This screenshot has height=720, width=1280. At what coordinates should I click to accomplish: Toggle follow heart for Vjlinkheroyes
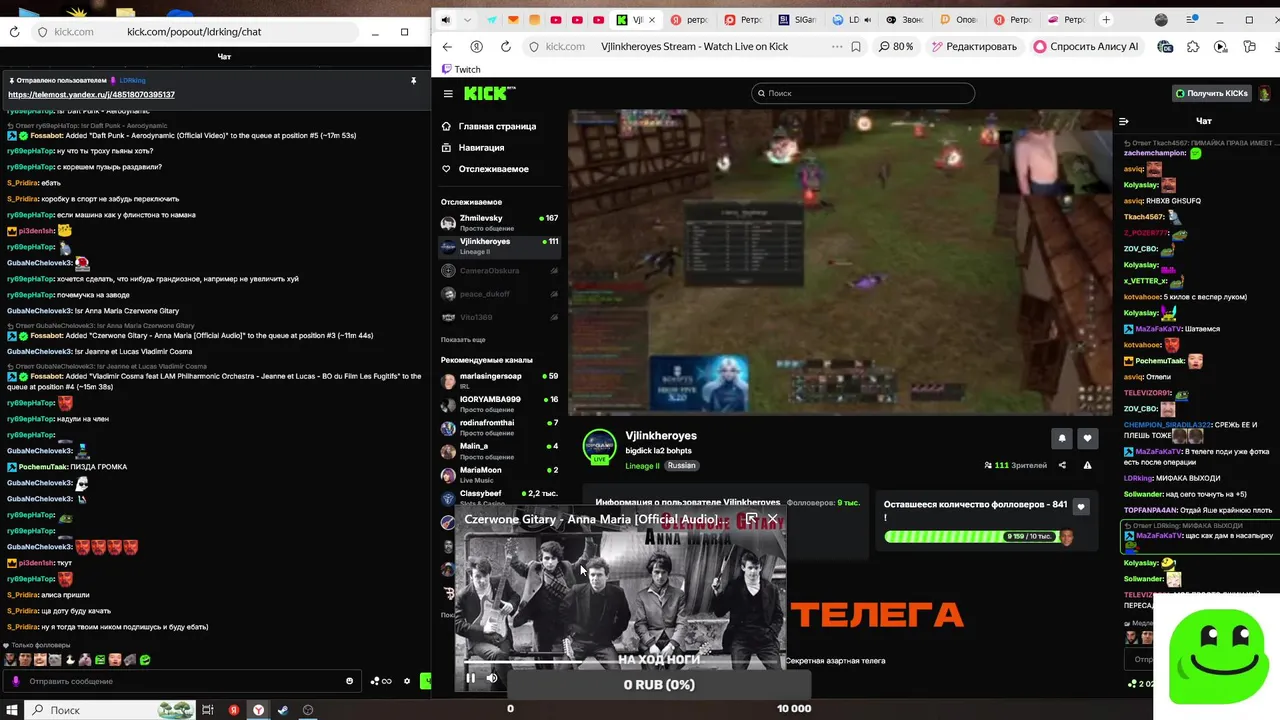[x=1087, y=438]
